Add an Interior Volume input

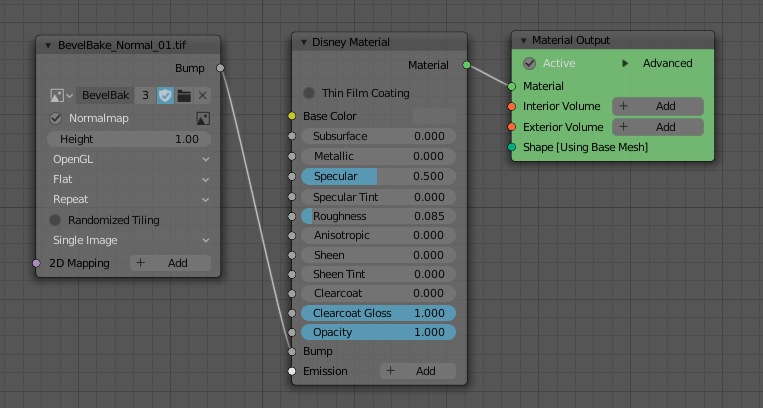tap(657, 106)
